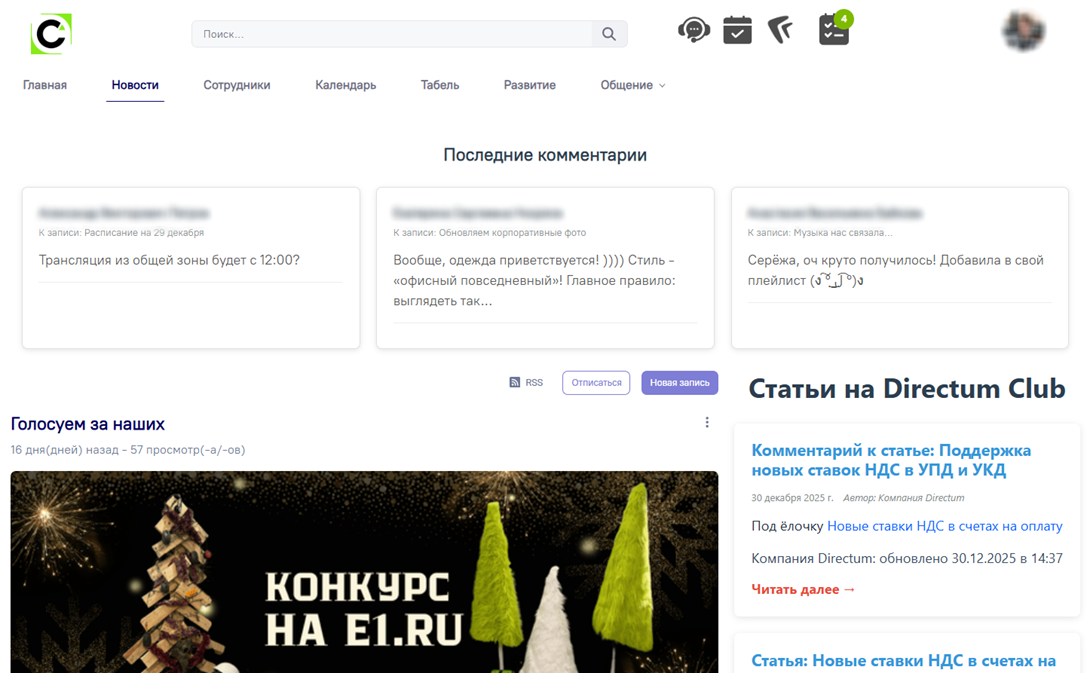Viewport: 1090px width, 673px height.
Task: Select the 'Развитие' menu item
Action: (530, 85)
